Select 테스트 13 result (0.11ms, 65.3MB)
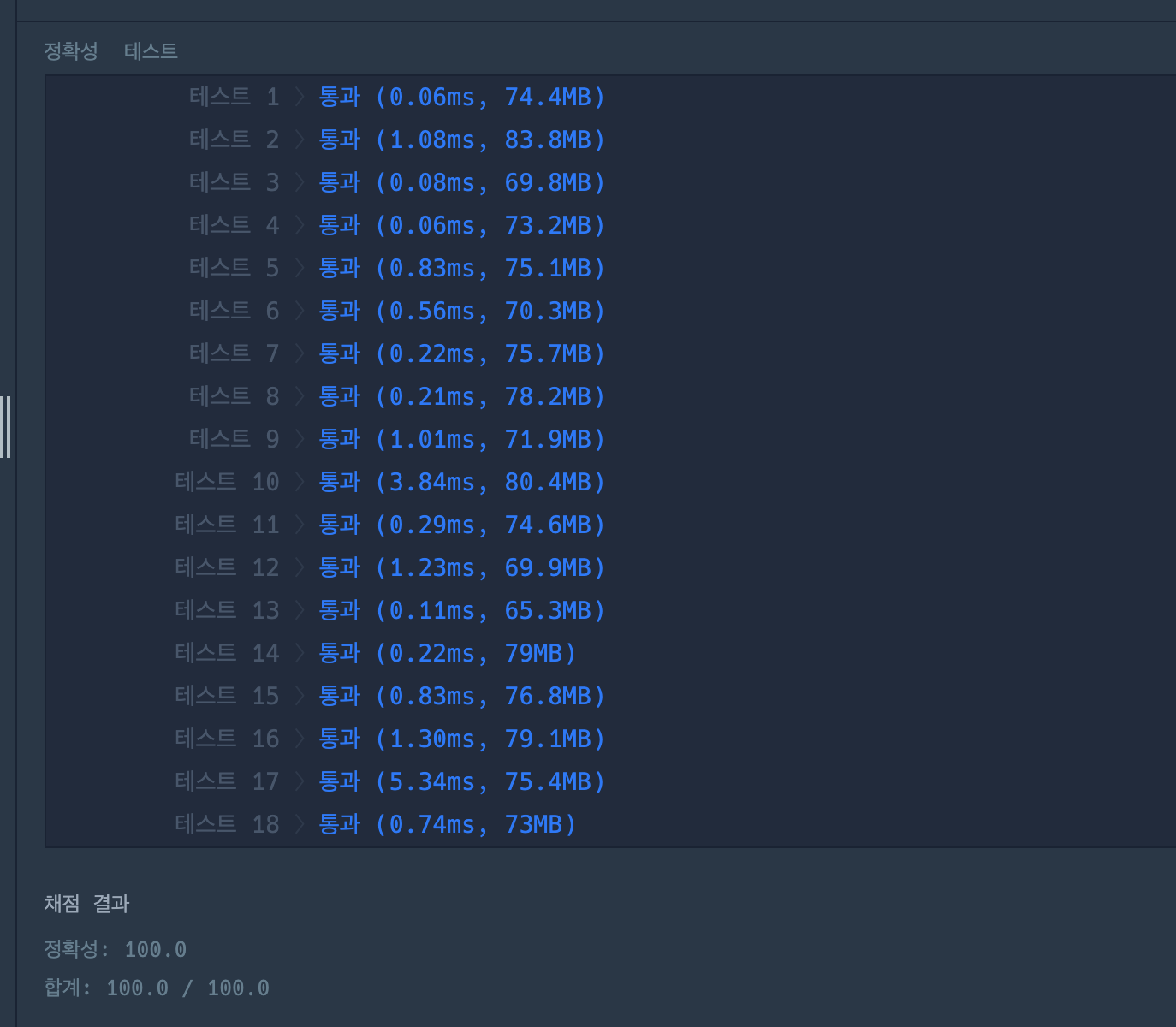Viewport: 1176px width, 1027px height. 462,610
